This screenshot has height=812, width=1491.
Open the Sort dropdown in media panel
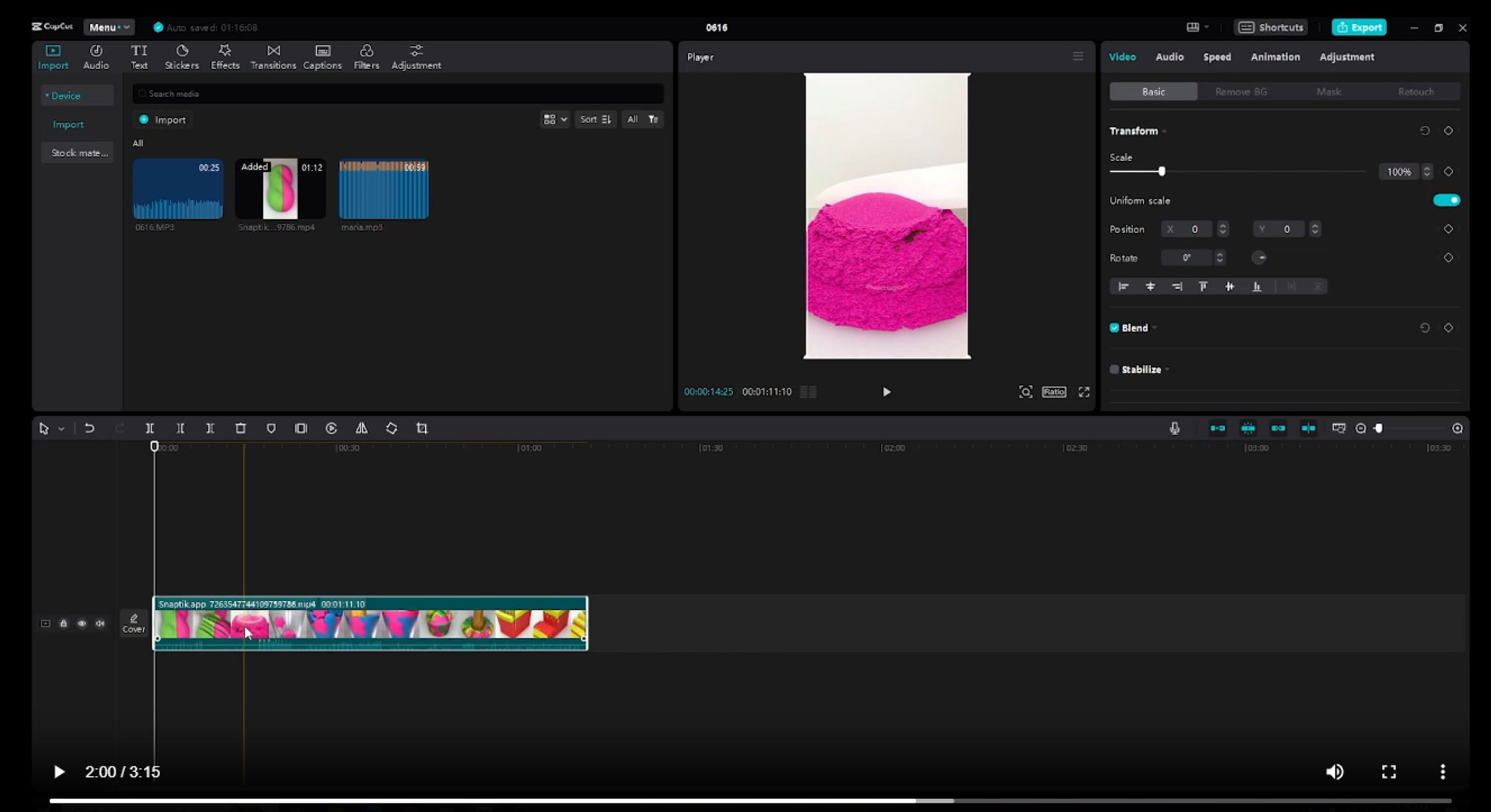pos(595,119)
